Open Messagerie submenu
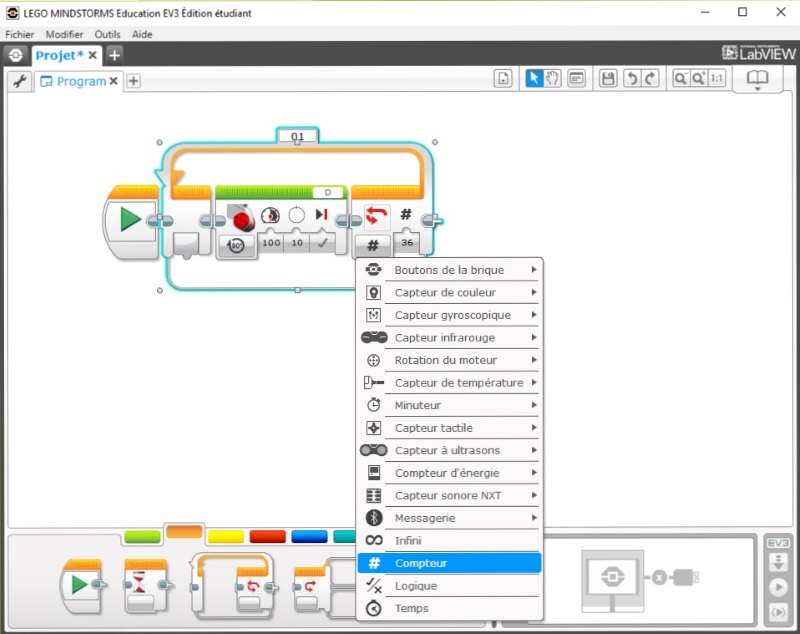This screenshot has height=634, width=800. coord(449,518)
